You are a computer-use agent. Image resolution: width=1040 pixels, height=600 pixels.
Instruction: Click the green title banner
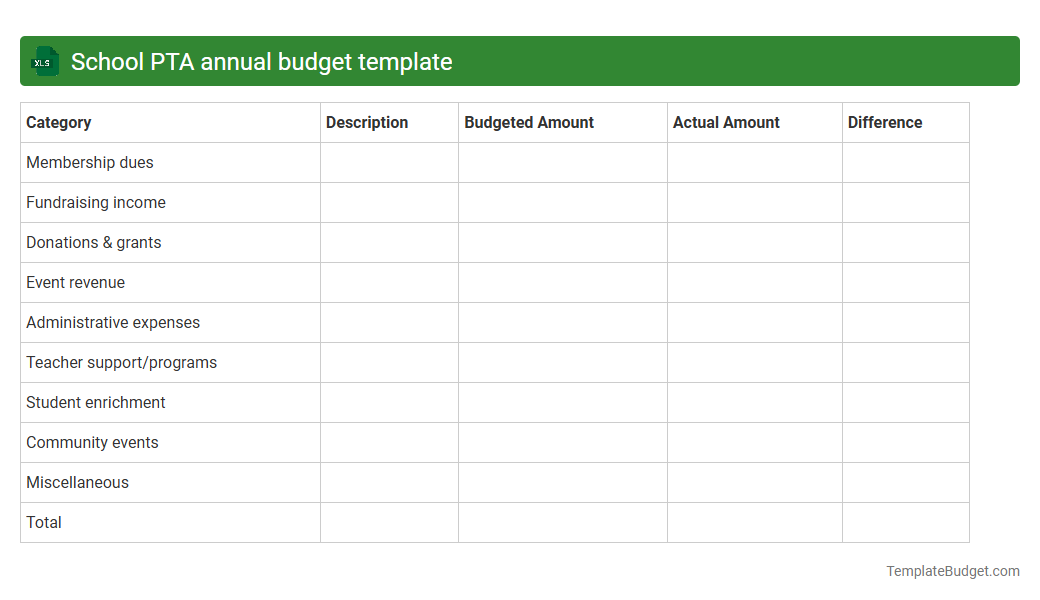click(520, 61)
